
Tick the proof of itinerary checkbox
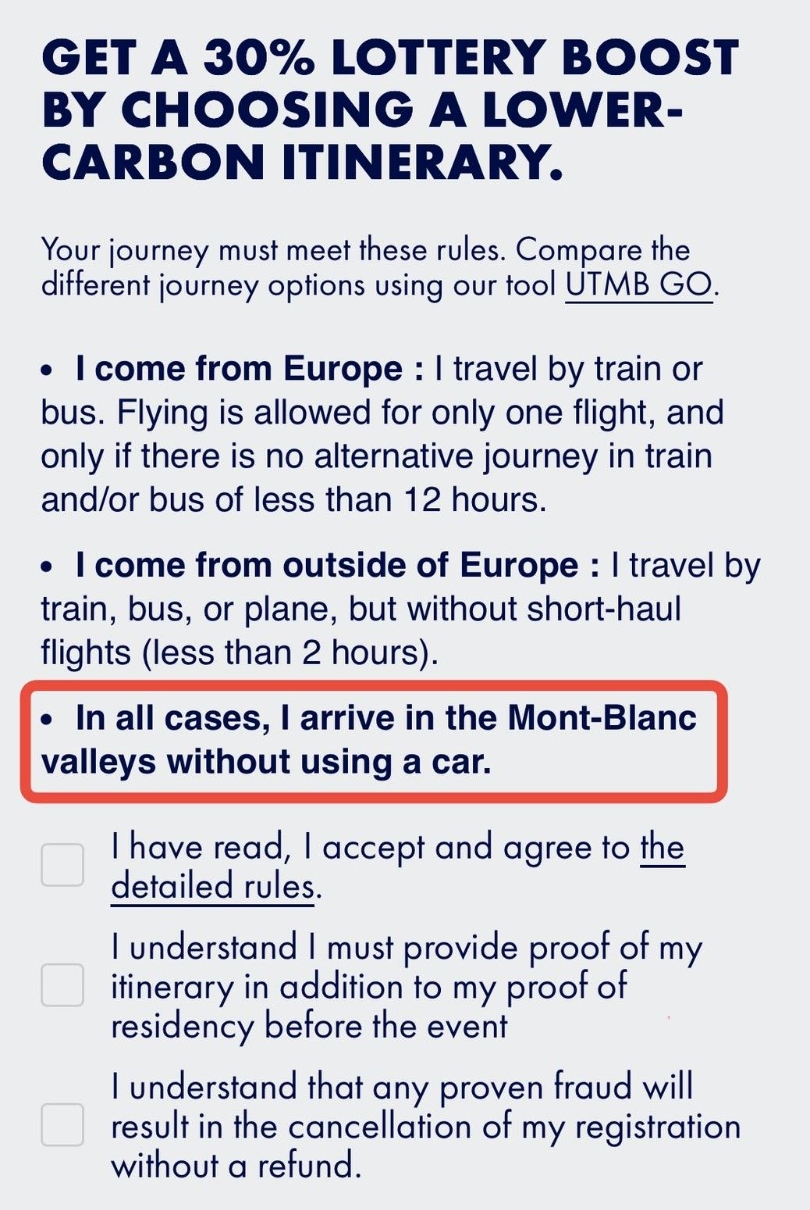[x=62, y=986]
